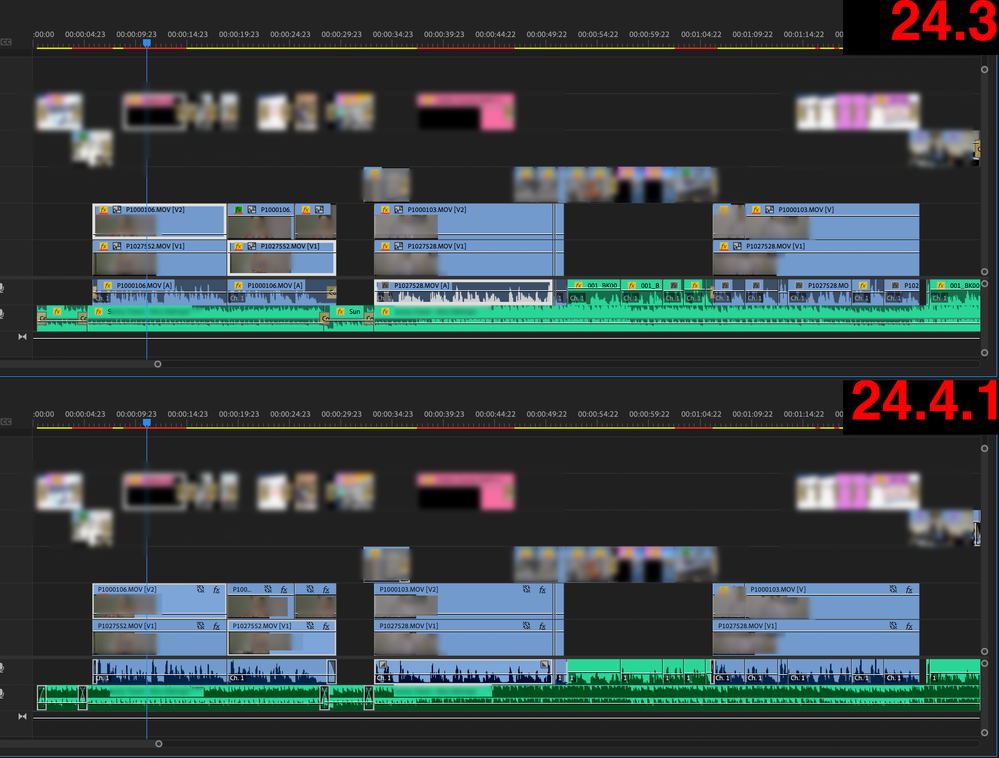Viewport: 999px width, 758px height.
Task: Click gray fx badge on P1027528.MOV [A] audio clip
Action: (385, 286)
